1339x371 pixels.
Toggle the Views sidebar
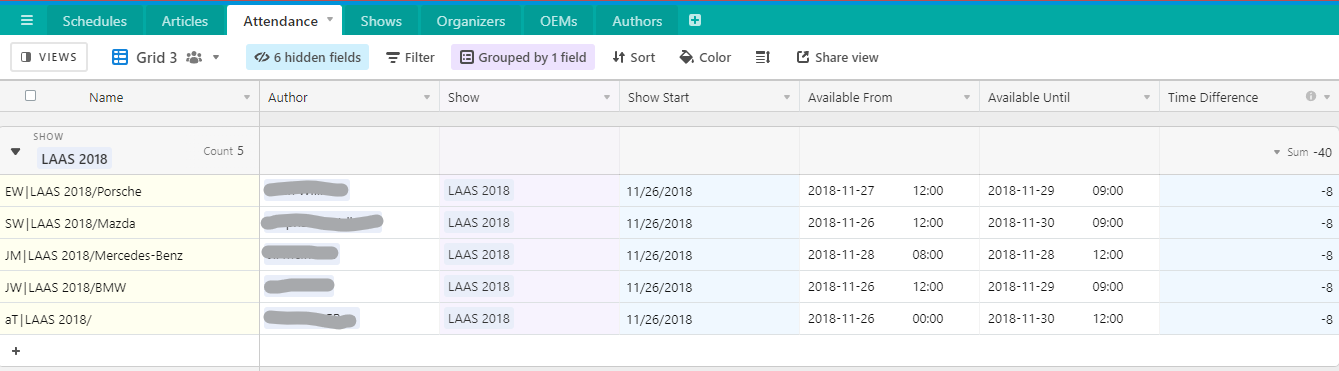(x=50, y=57)
